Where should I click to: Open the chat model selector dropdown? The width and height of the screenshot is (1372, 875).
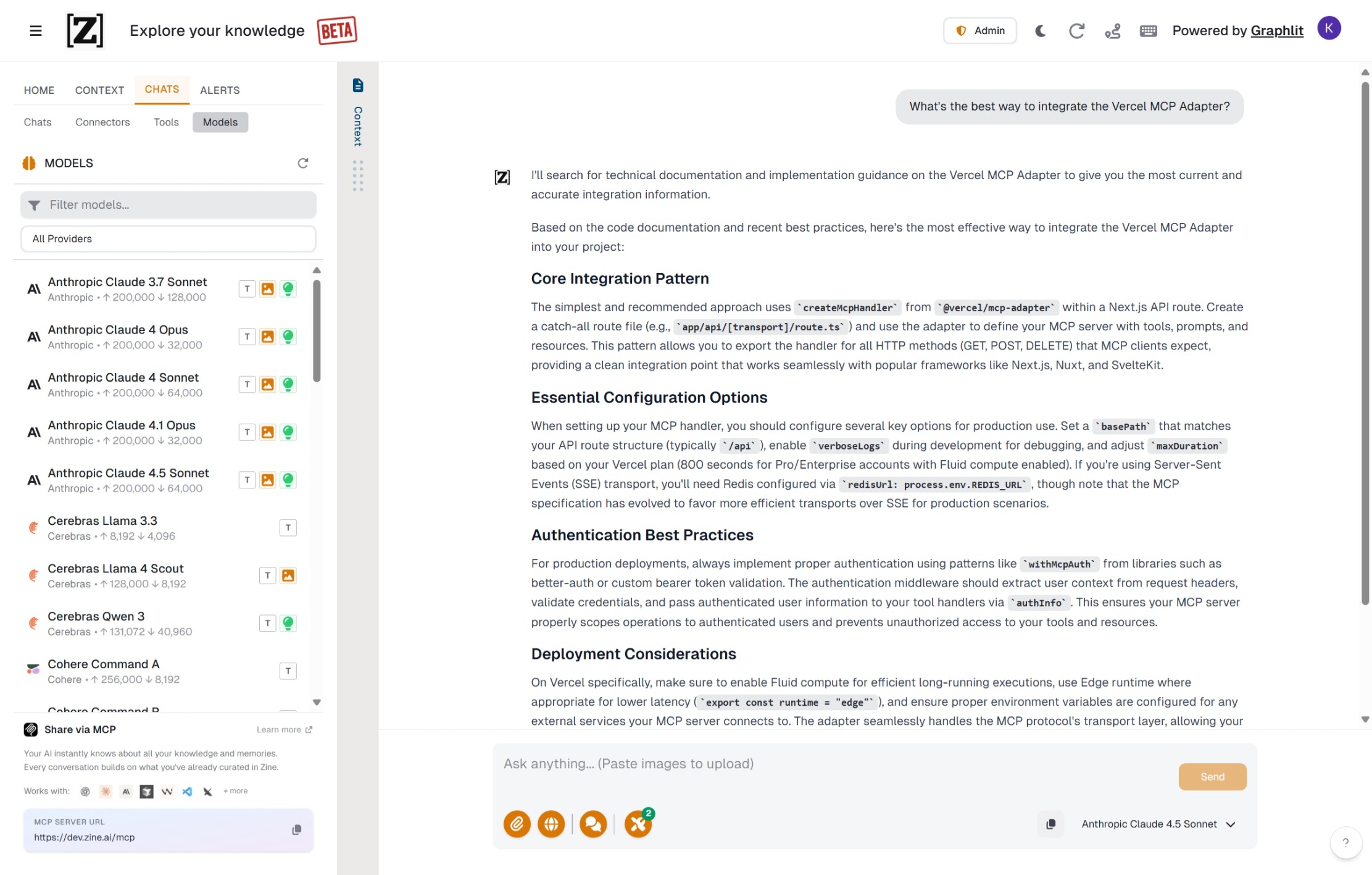(1158, 824)
